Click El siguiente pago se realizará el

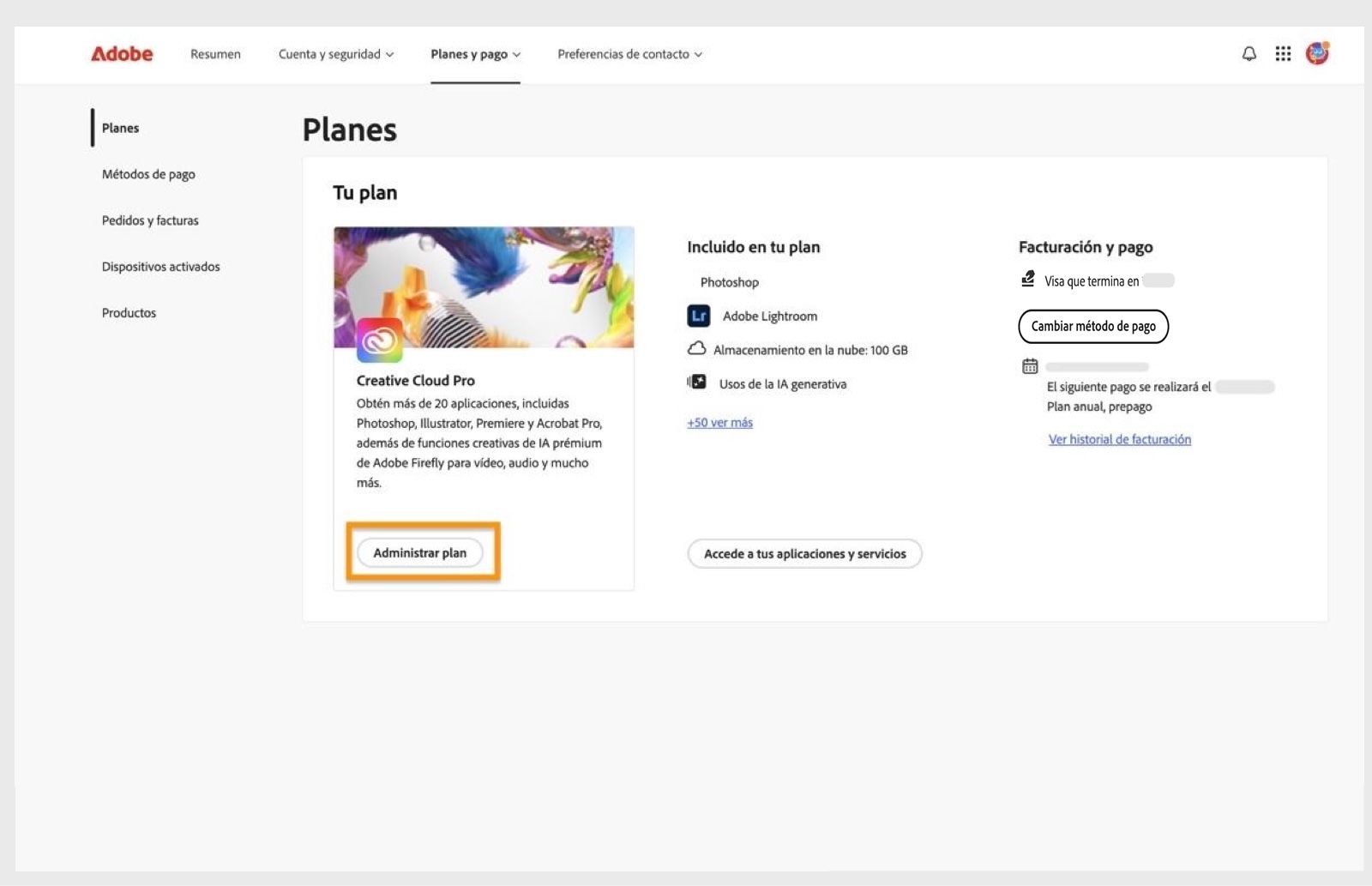pos(1128,387)
